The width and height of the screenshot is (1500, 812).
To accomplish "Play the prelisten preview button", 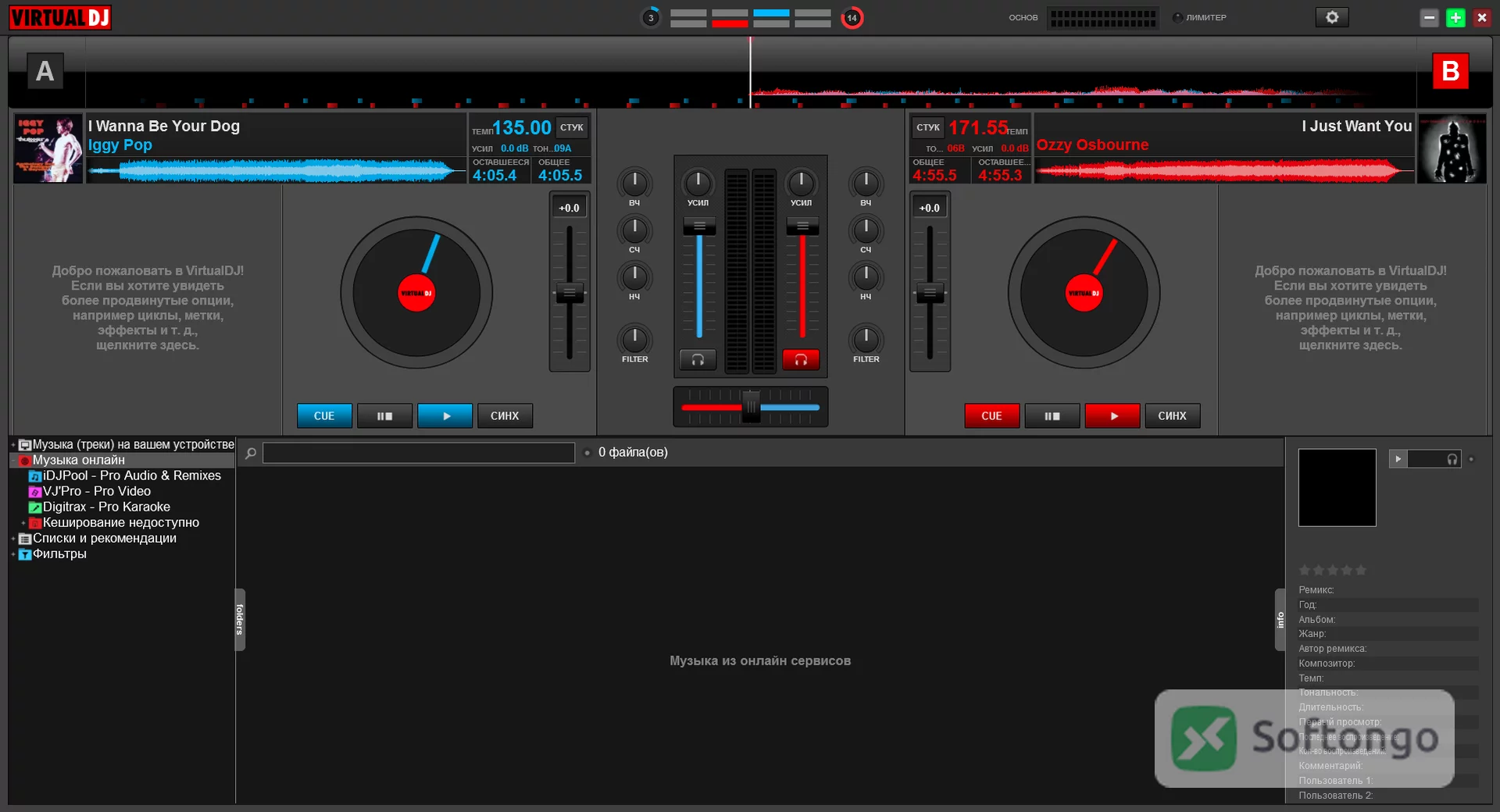I will coord(1398,459).
